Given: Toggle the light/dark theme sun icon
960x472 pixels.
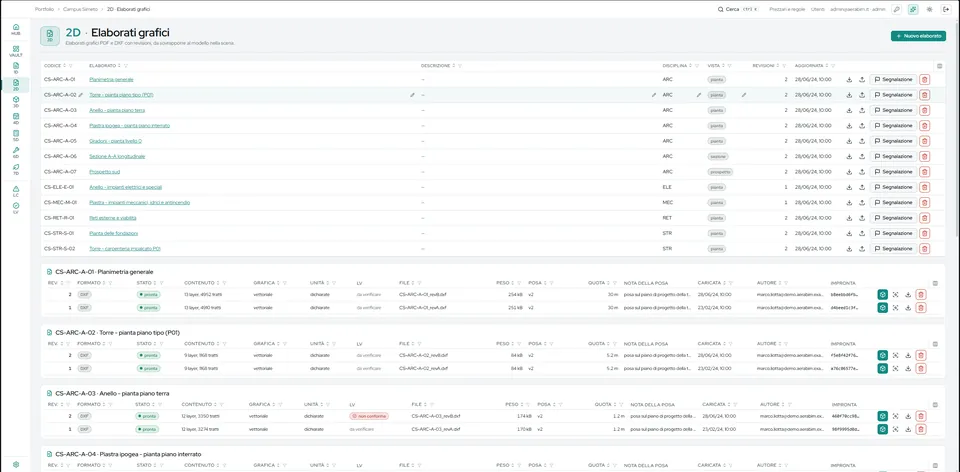Looking at the screenshot, I should point(930,9).
